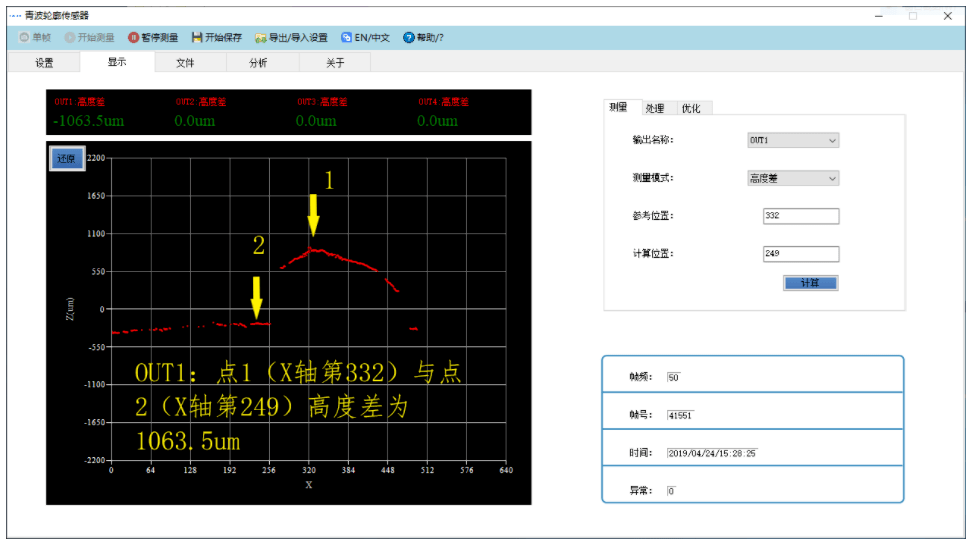Open 导出/导入设置 export/import settings icon

(260, 38)
